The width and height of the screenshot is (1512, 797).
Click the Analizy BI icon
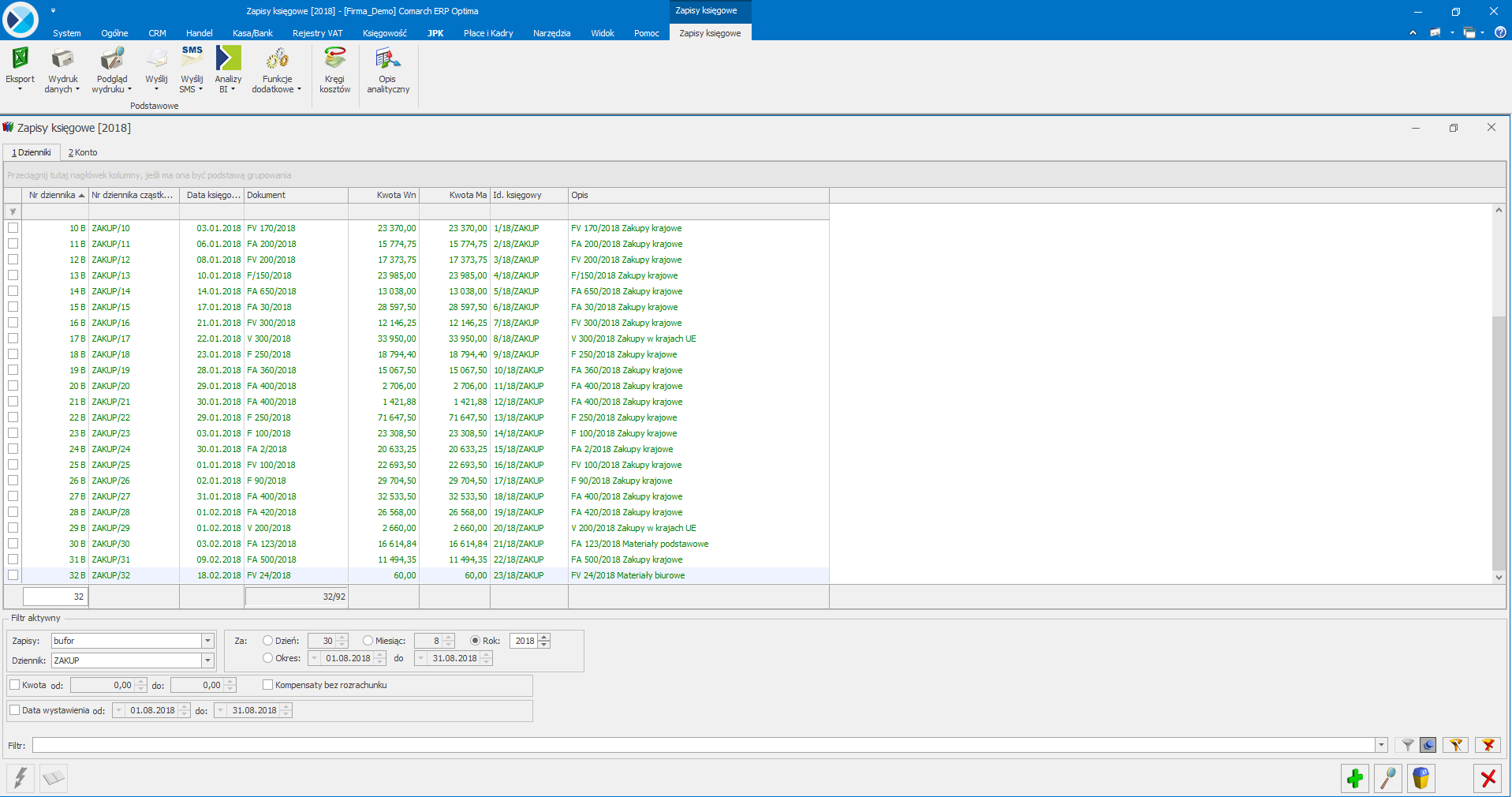point(228,60)
